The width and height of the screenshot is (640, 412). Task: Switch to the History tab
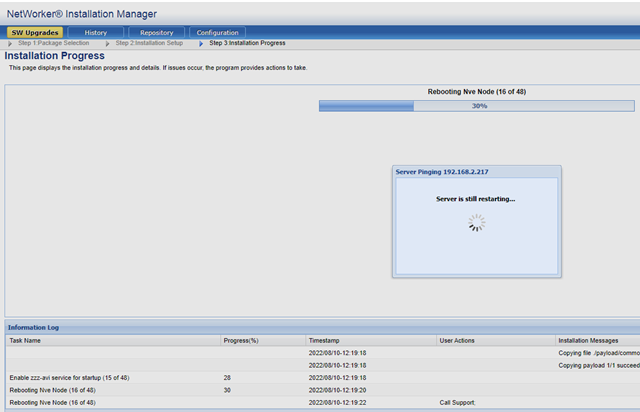(96, 32)
